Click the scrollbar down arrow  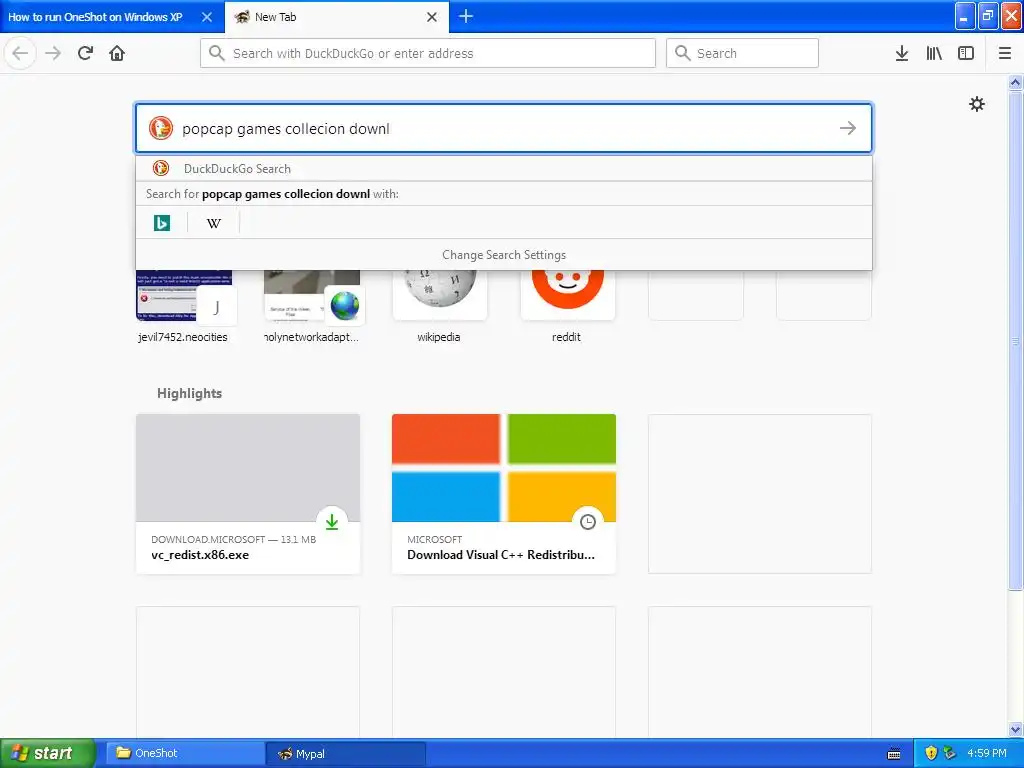point(1015,729)
